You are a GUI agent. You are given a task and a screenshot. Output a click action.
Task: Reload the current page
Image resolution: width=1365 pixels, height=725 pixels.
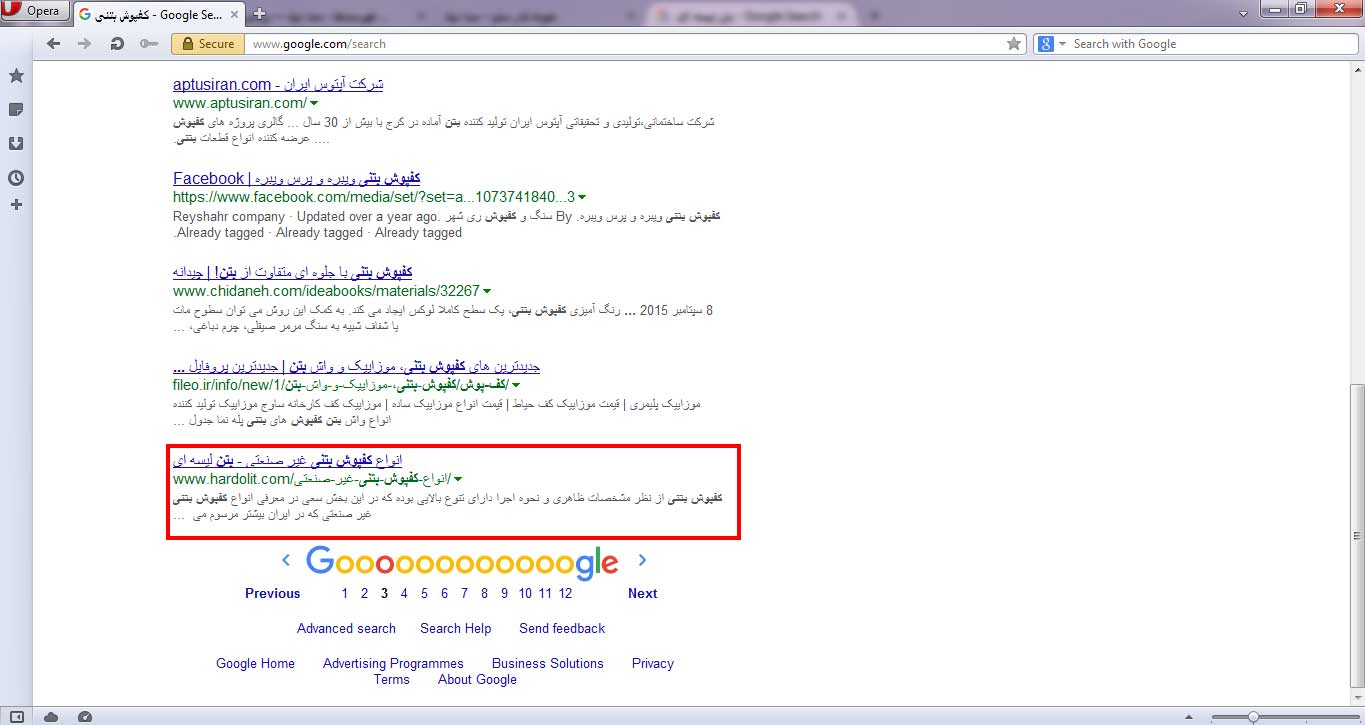click(x=117, y=44)
